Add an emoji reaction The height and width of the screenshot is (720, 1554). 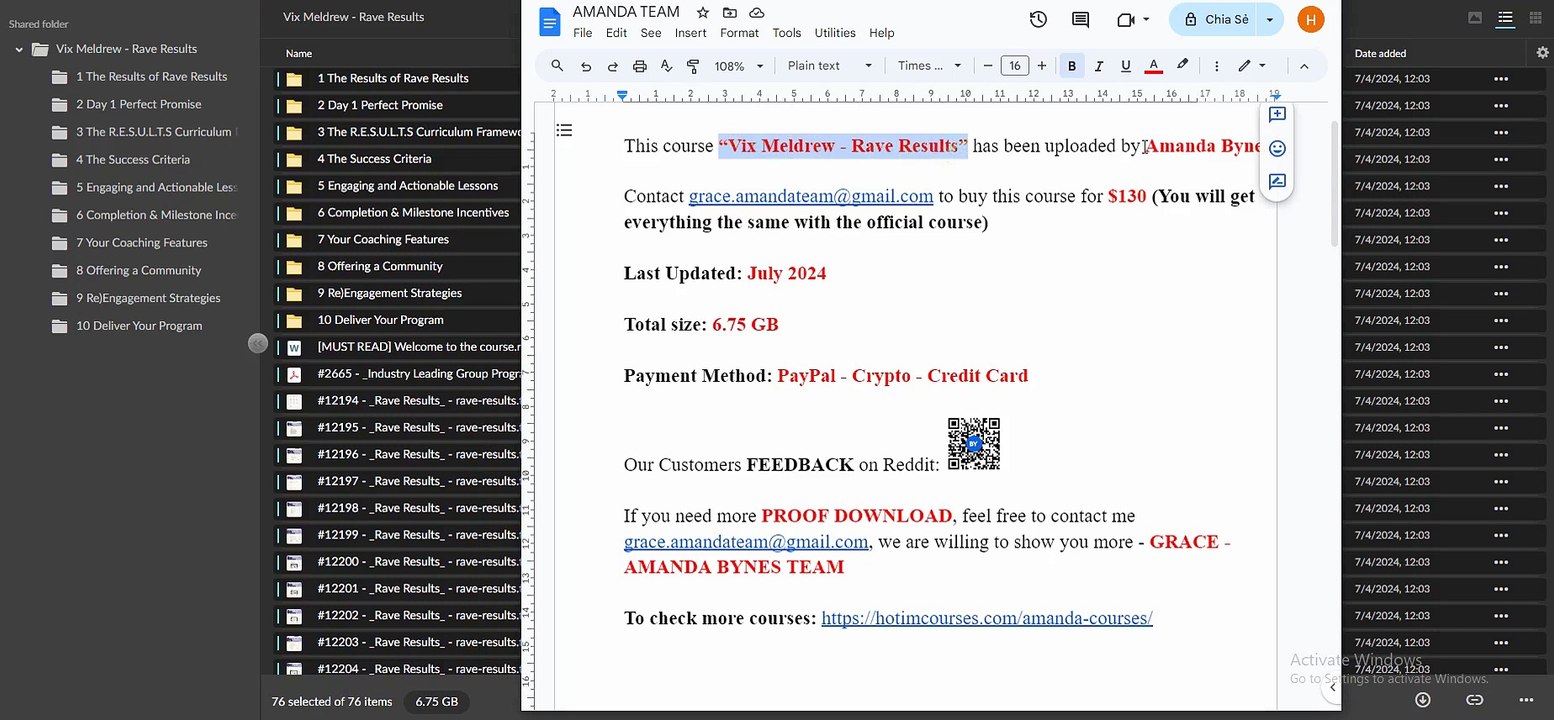click(x=1277, y=148)
